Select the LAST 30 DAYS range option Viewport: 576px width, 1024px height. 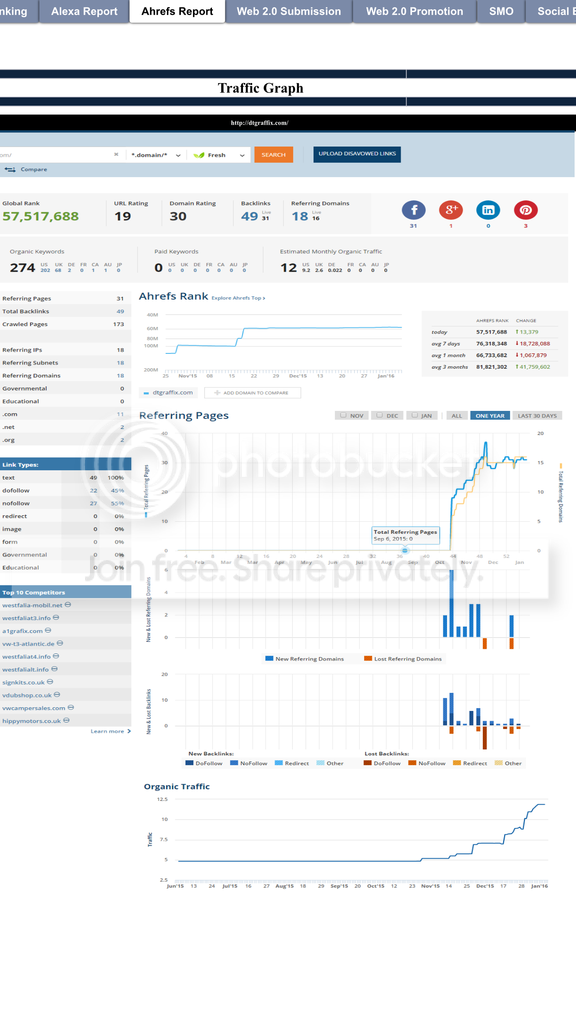[537, 415]
